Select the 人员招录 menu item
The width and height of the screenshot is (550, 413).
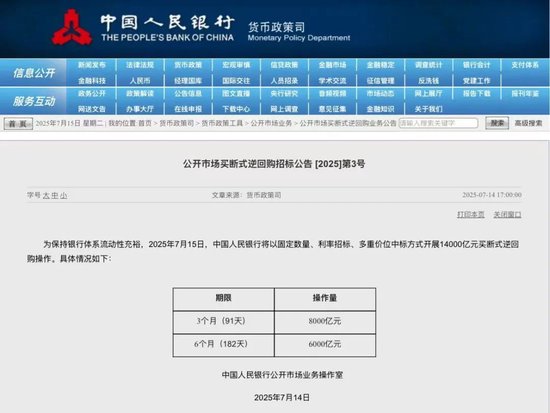(x=284, y=81)
